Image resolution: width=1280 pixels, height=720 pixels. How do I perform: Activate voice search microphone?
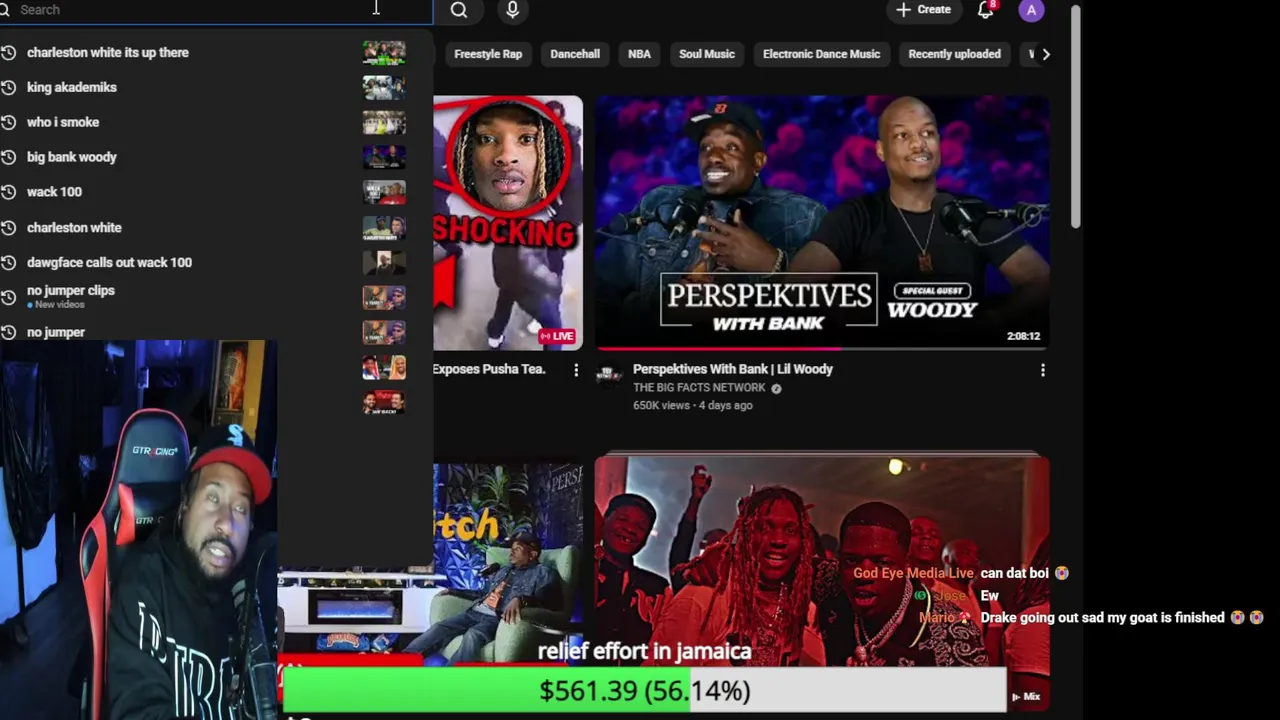coord(512,10)
